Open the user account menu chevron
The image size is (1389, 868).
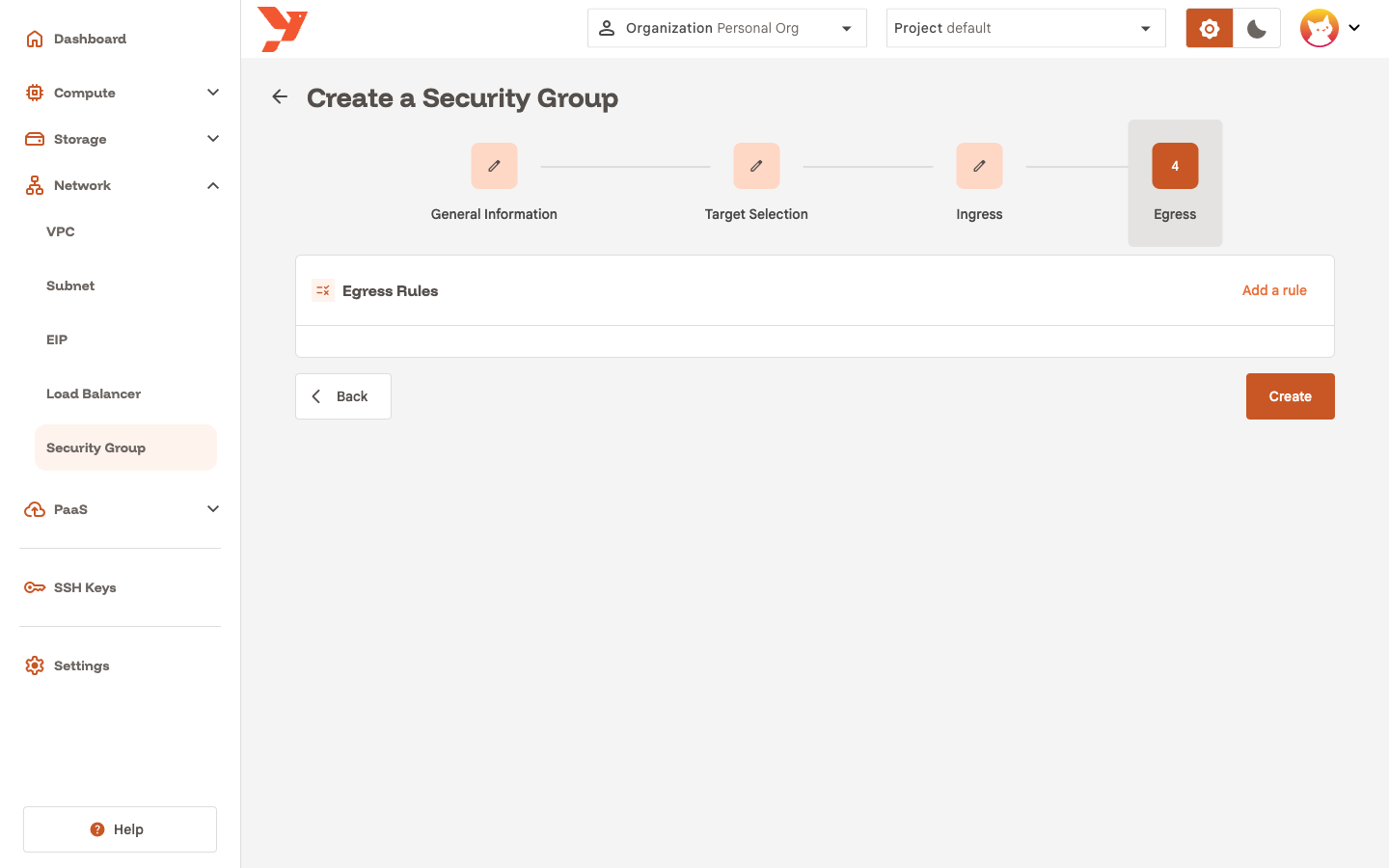pyautogui.click(x=1354, y=28)
